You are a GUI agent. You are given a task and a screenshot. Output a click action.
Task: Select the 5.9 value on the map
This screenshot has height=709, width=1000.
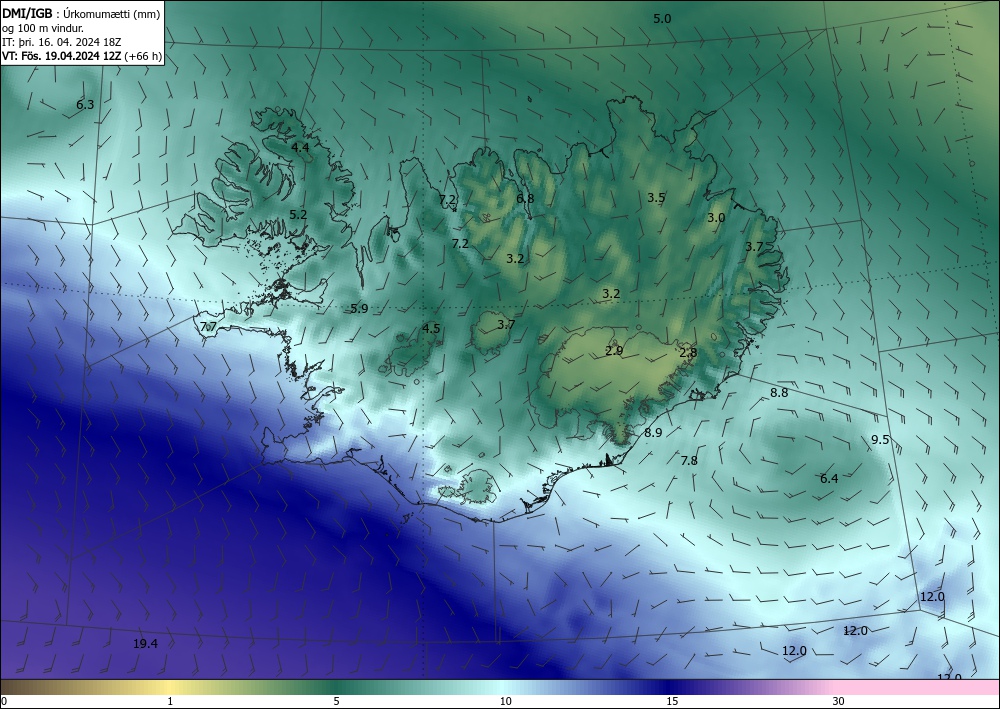pyautogui.click(x=359, y=309)
